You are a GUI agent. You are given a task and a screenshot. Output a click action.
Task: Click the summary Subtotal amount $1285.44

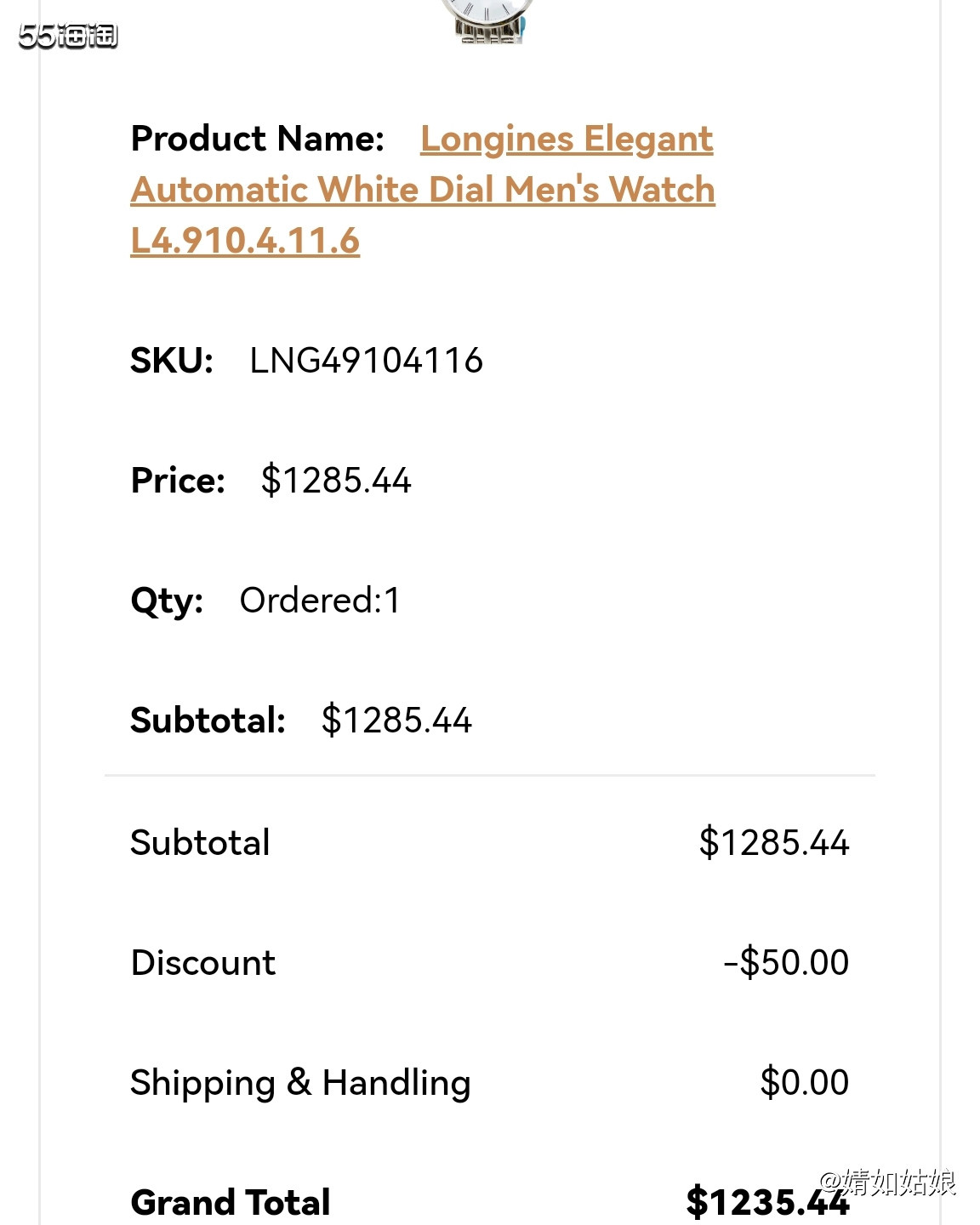tap(774, 843)
